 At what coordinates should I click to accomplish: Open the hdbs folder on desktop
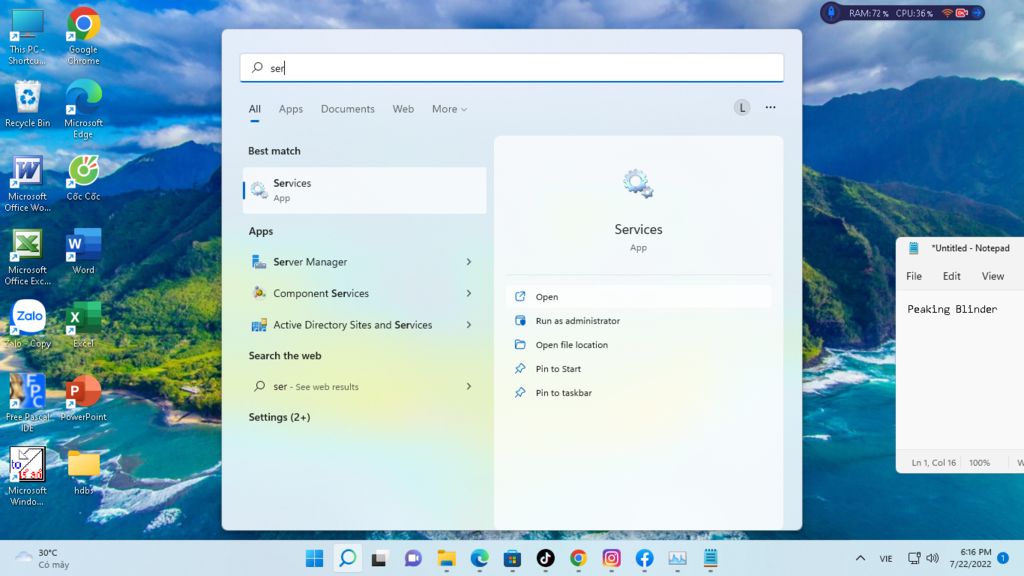[x=84, y=472]
